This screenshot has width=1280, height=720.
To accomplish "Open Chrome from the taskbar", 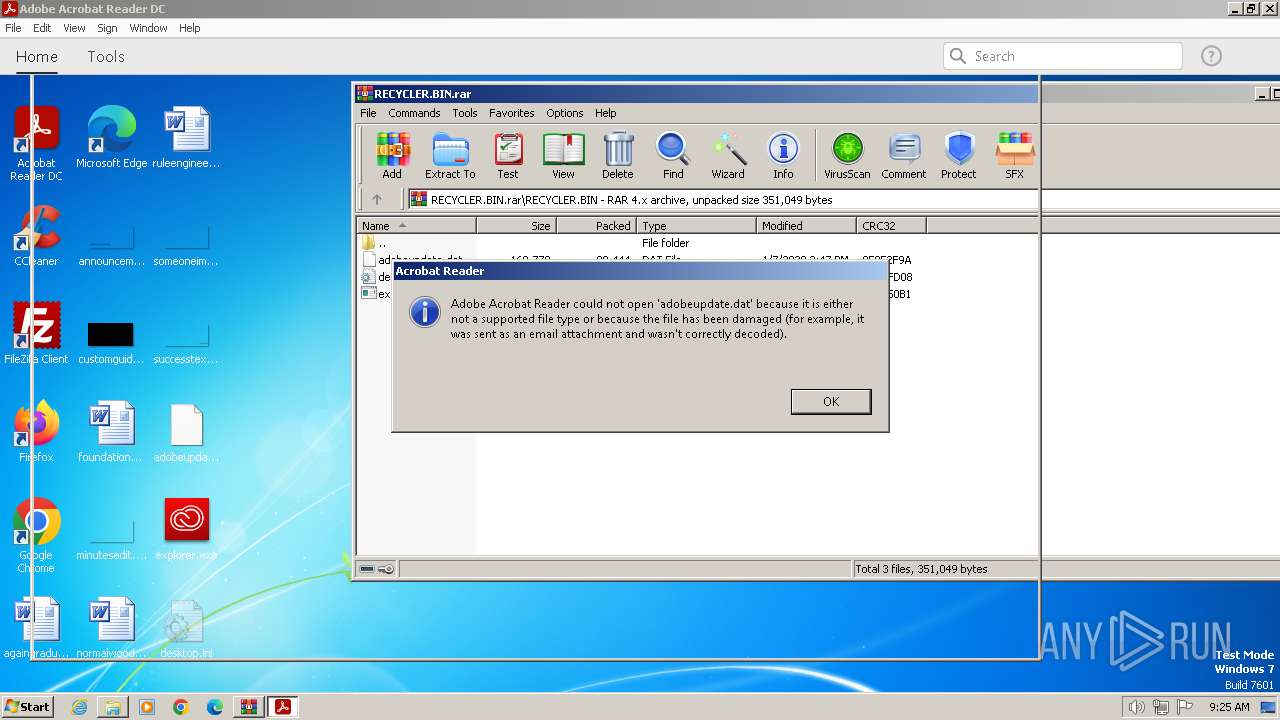I will (181, 707).
